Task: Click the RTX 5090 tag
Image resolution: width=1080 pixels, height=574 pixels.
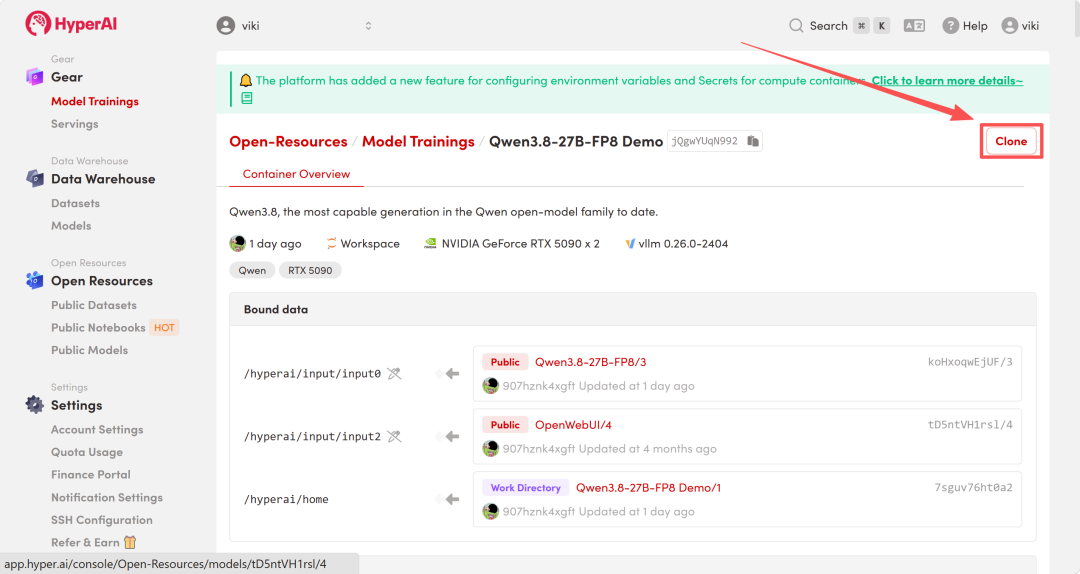Action: coord(310,270)
